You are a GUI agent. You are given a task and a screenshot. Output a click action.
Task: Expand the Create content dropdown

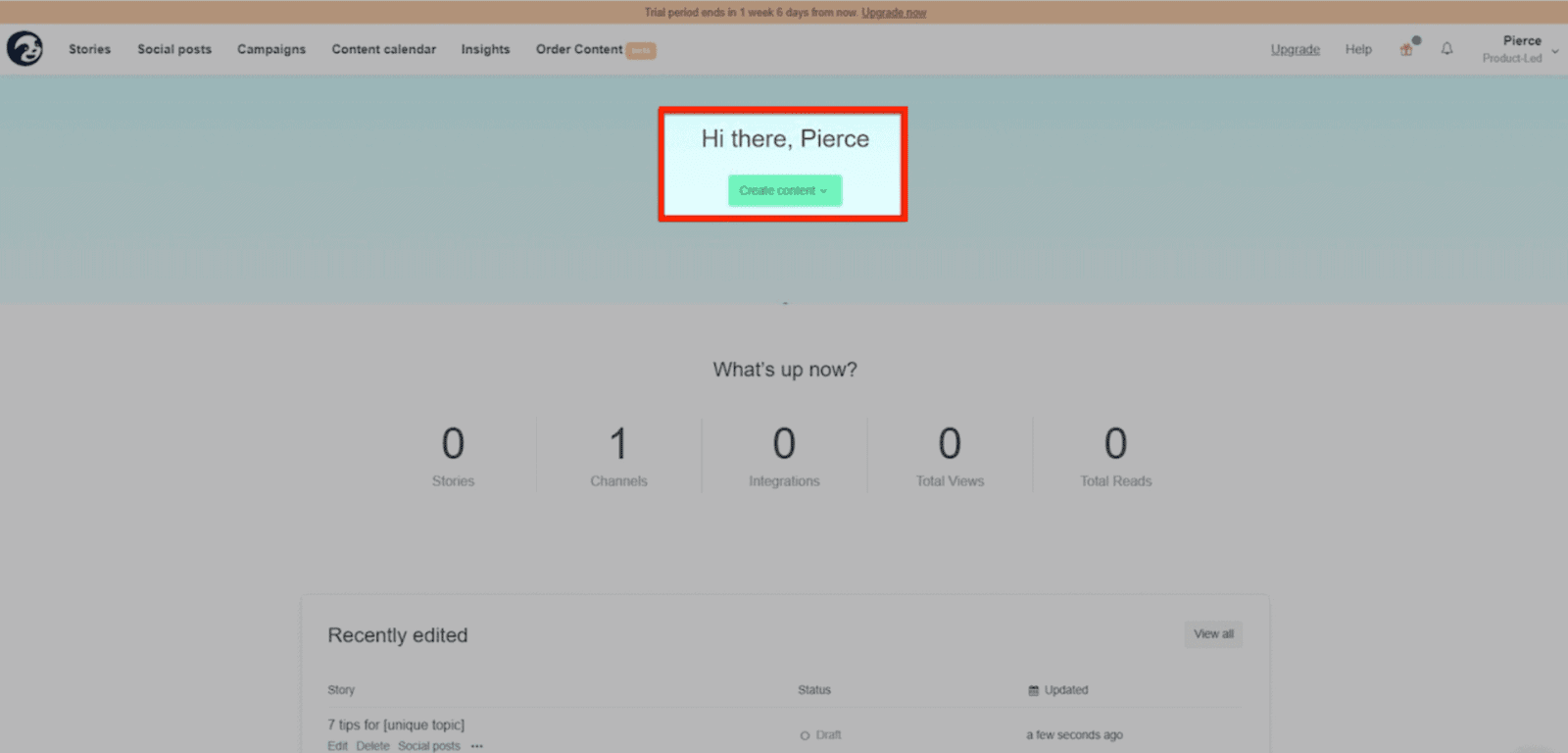[x=784, y=190]
